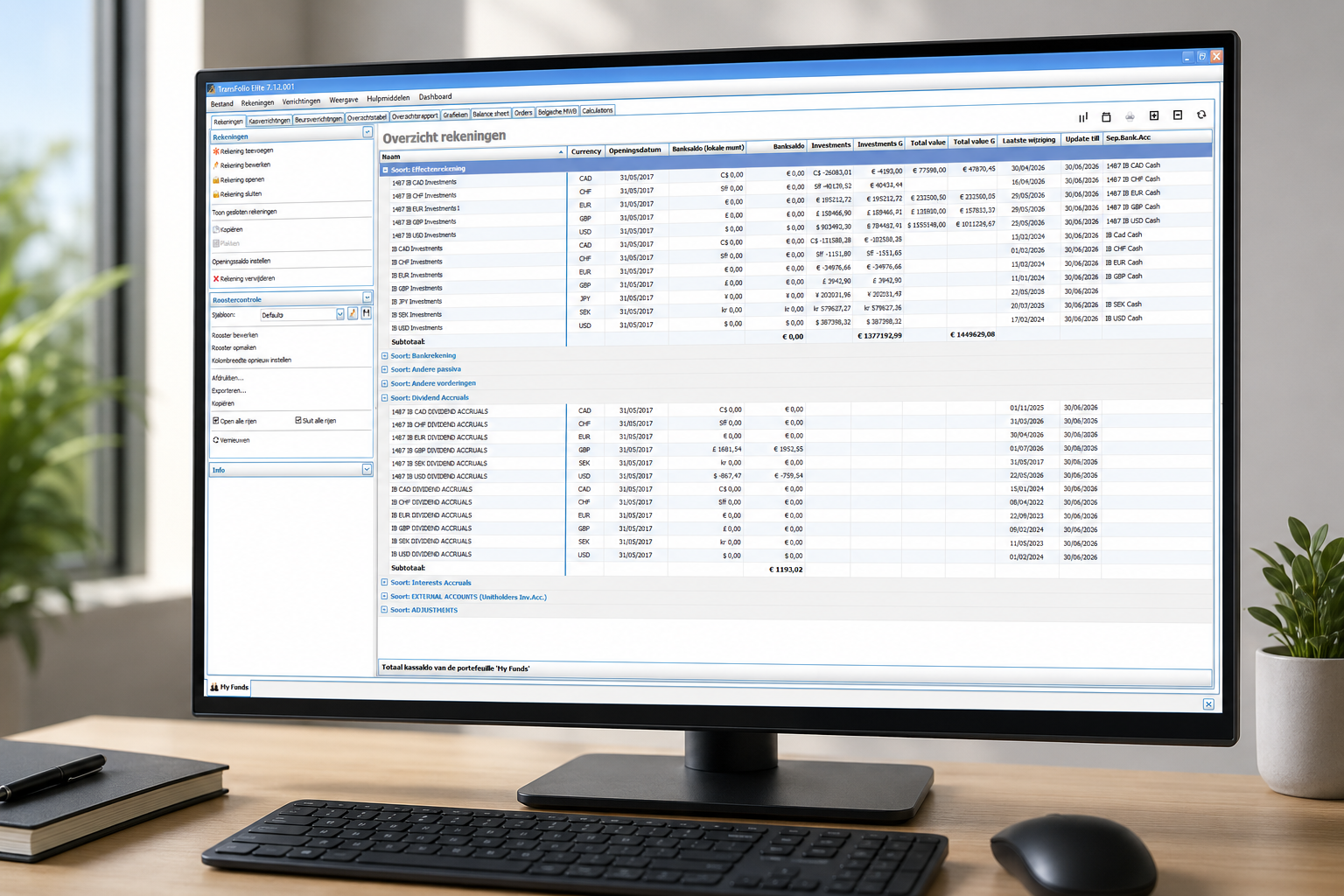
Task: Switch to the Beursverrichtingen tab
Action: tap(318, 119)
